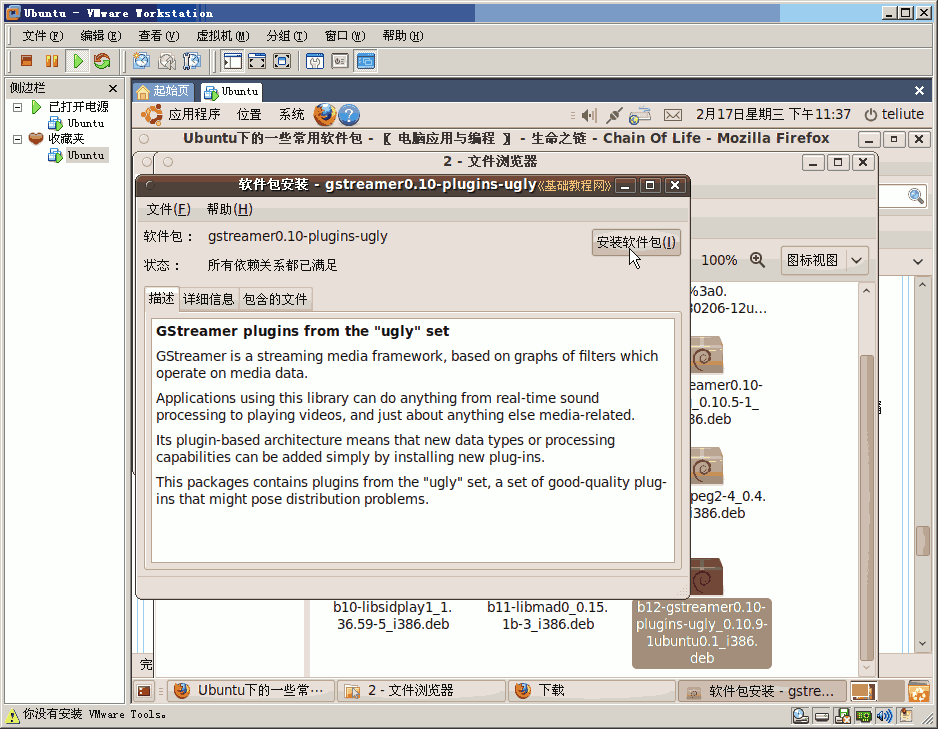Switch to the Ubuntu VM tab
The width and height of the screenshot is (938, 729).
pos(232,91)
